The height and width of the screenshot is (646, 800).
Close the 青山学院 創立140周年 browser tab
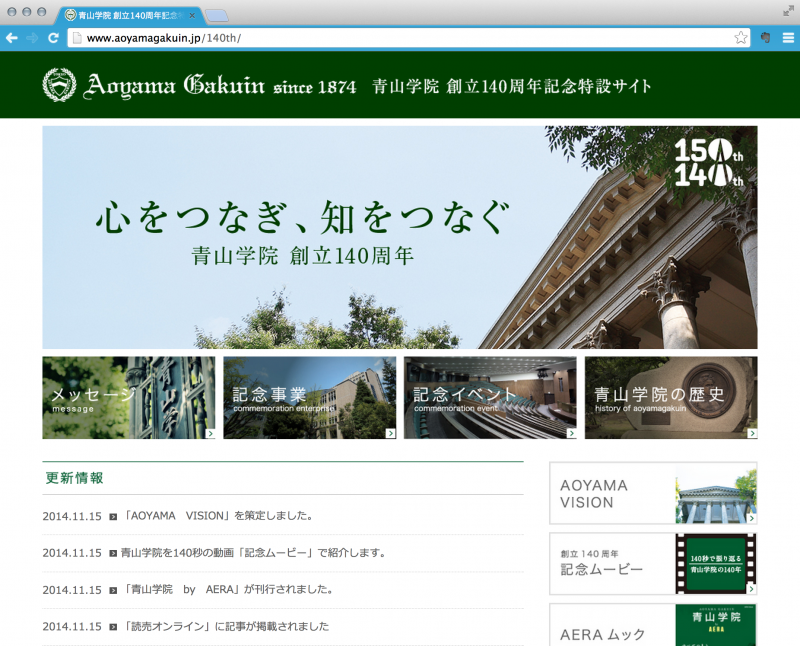[x=192, y=15]
